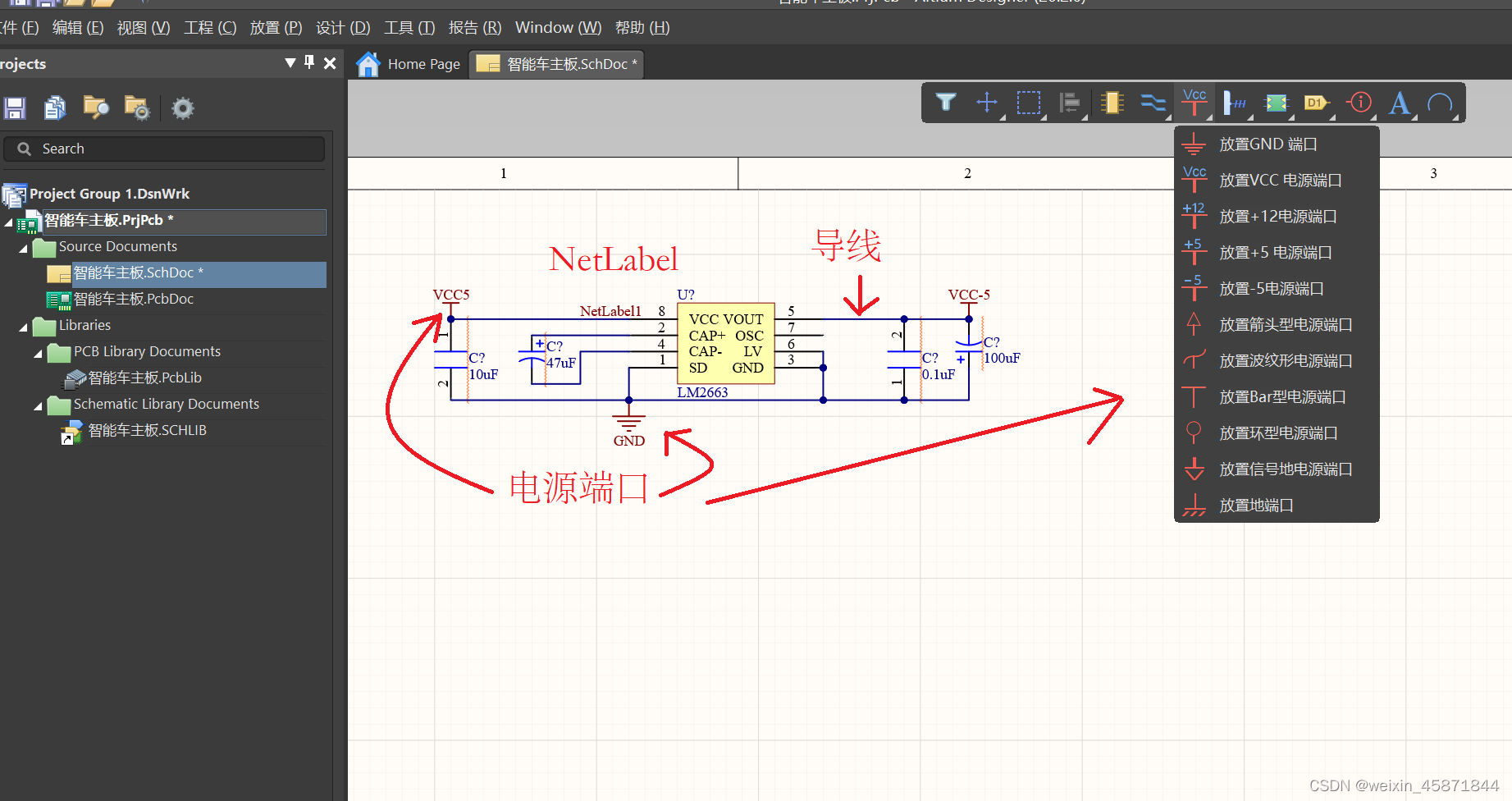Select the place arc tool
Image resolution: width=1512 pixels, height=801 pixels.
[1441, 103]
